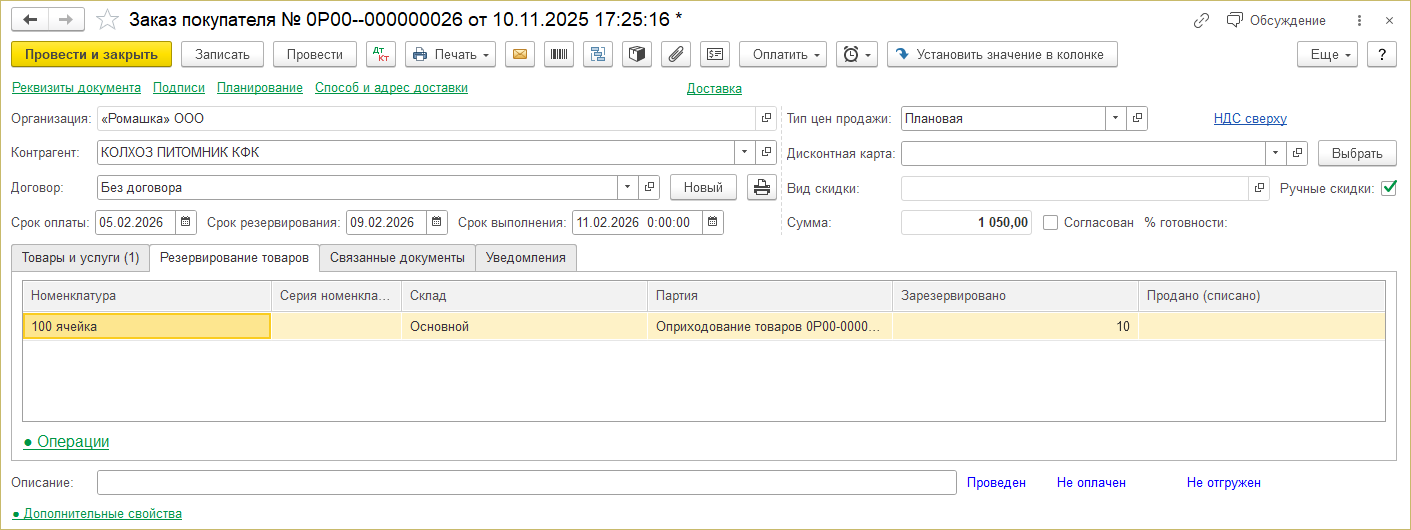This screenshot has height=530, width=1411.
Task: Open the Обсуждение discussion panel
Action: tap(1276, 20)
